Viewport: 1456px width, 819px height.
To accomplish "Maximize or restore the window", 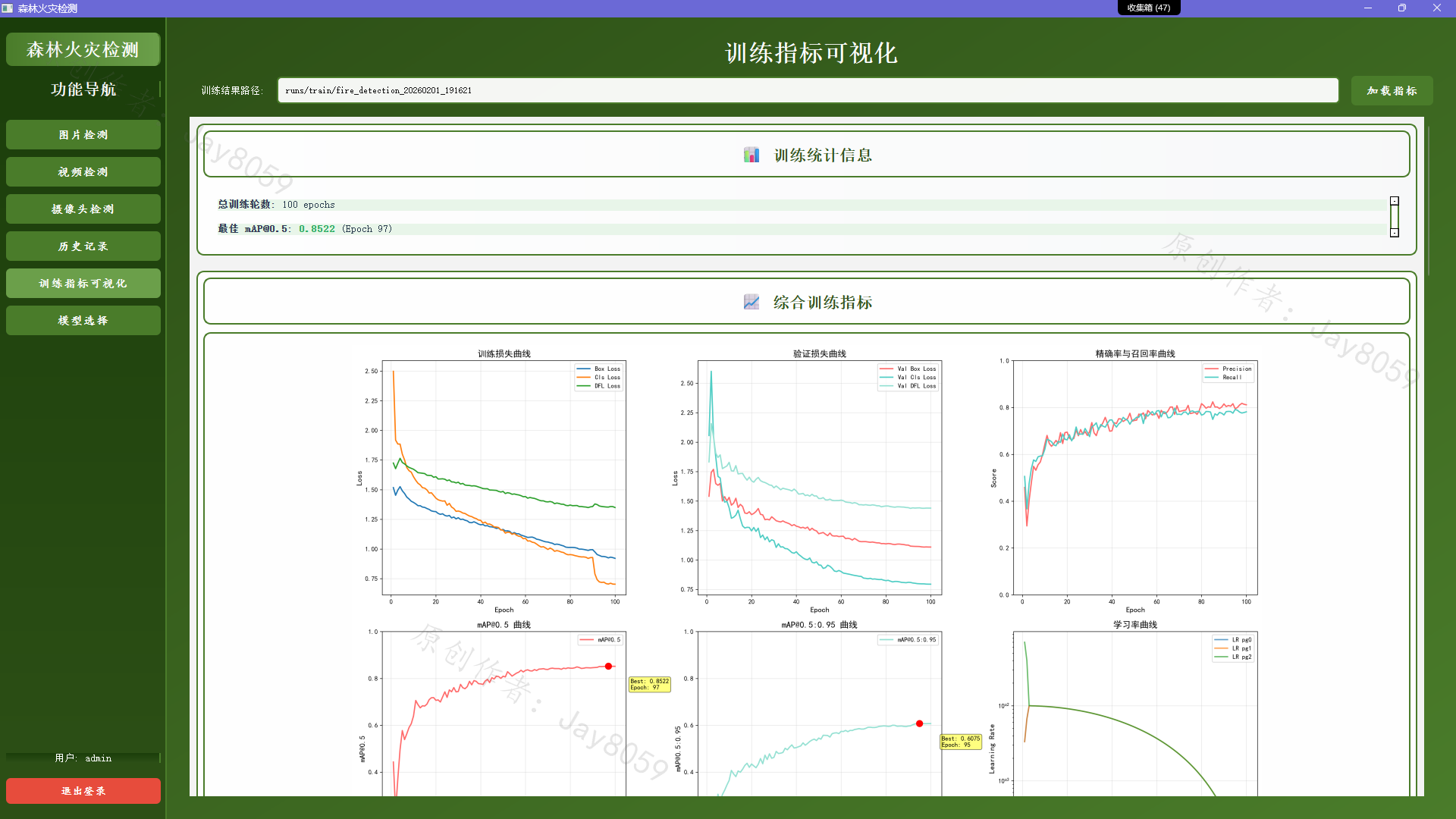I will point(1402,8).
